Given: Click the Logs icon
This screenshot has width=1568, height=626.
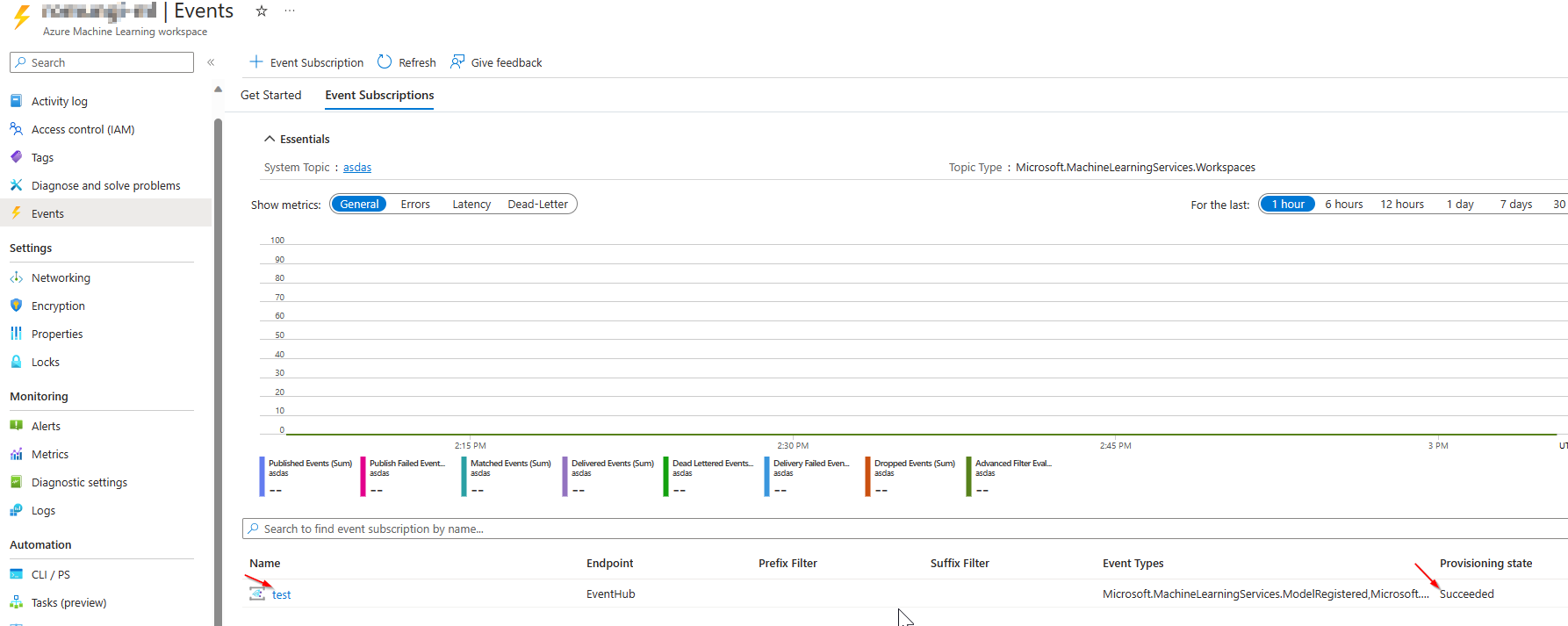Looking at the screenshot, I should [16, 510].
